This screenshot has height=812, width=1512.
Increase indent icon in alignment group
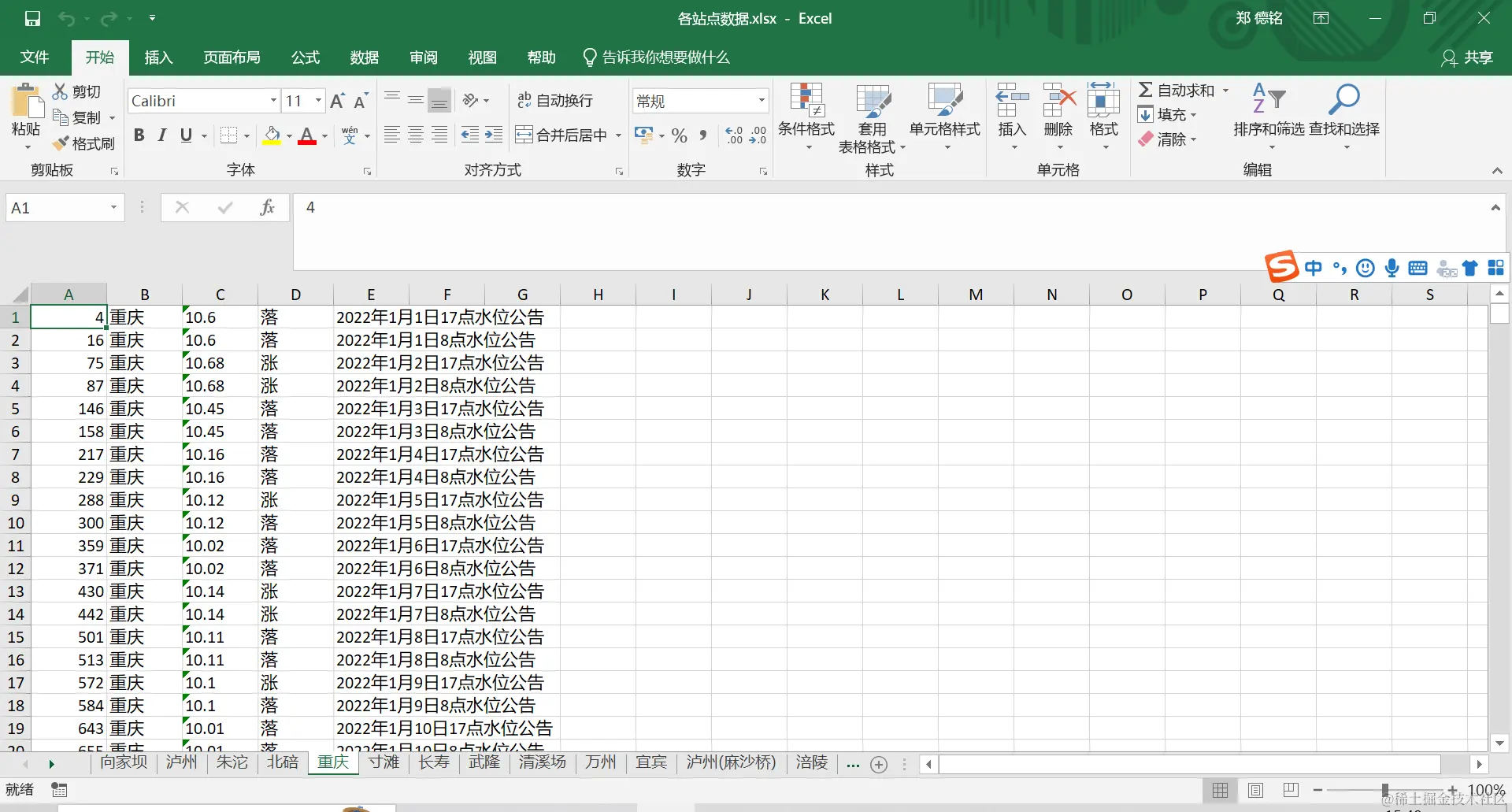pyautogui.click(x=494, y=135)
